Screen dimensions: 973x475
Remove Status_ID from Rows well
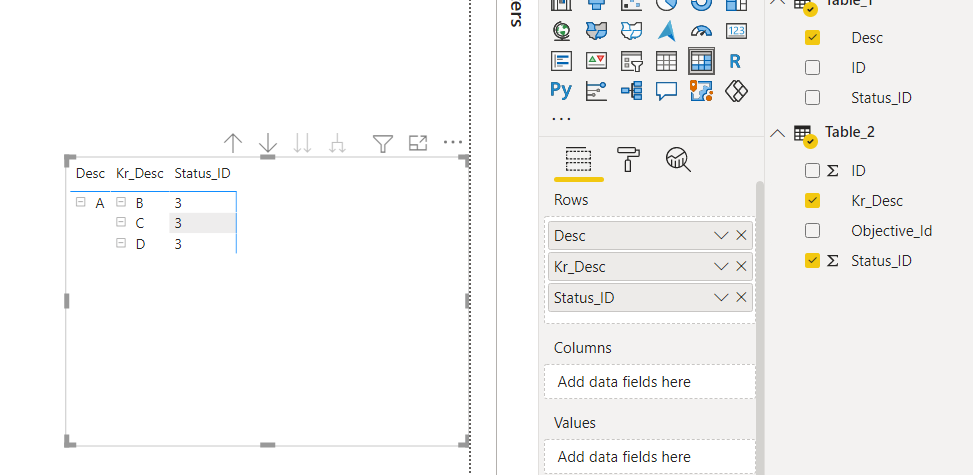741,297
